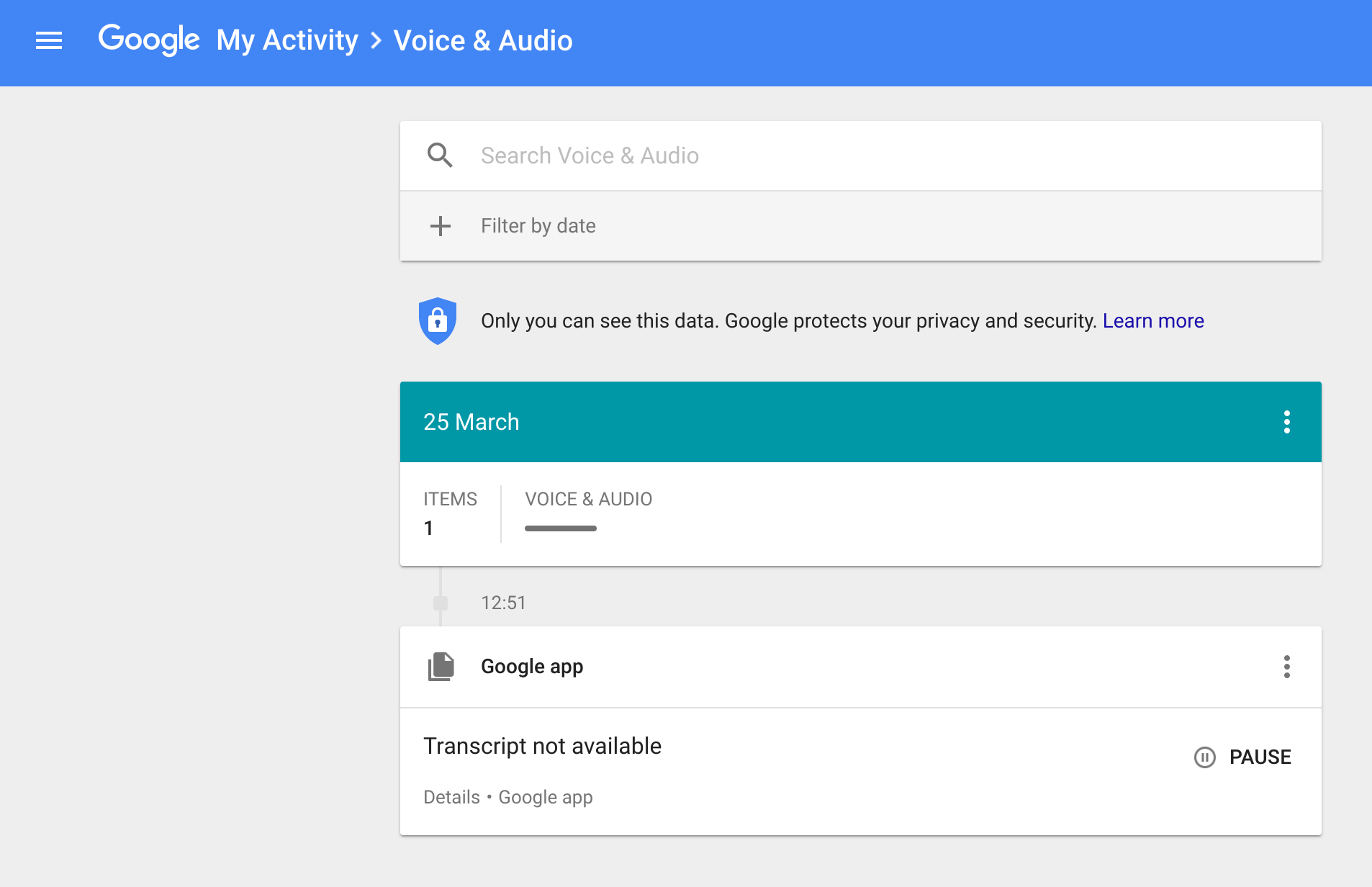Open the 25 March three-dot options menu
Image resolution: width=1372 pixels, height=887 pixels.
tap(1286, 422)
